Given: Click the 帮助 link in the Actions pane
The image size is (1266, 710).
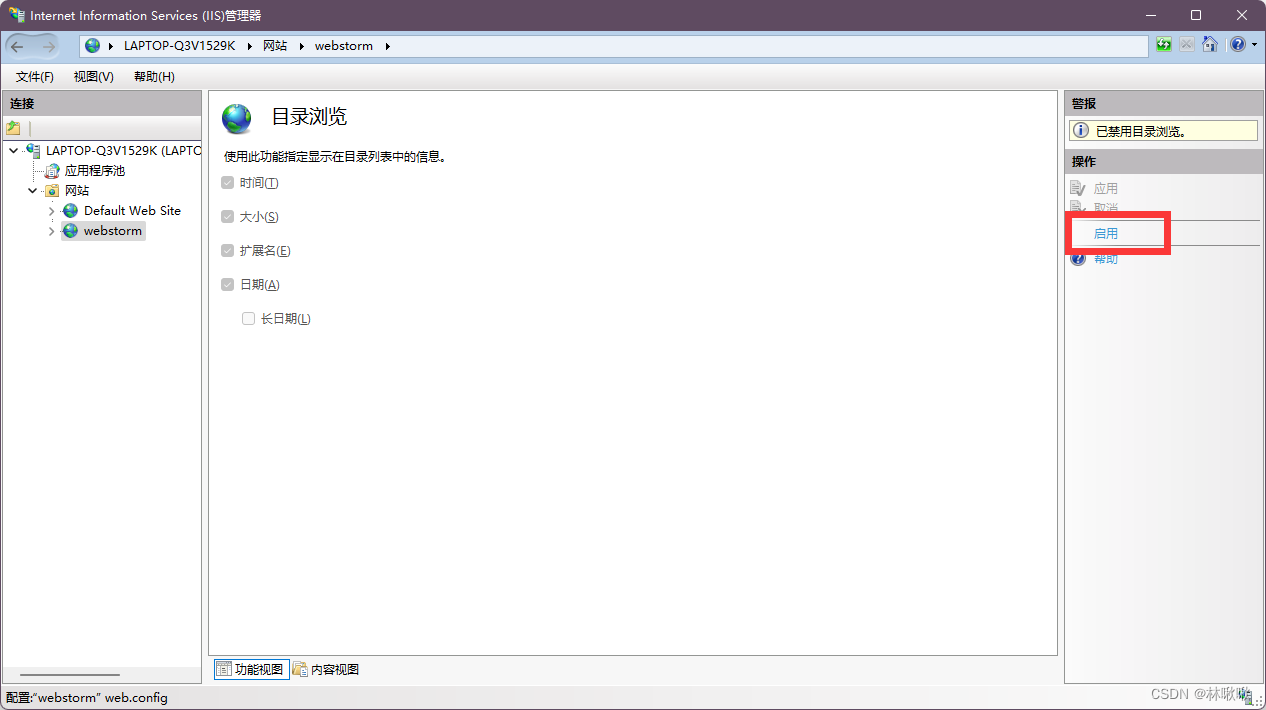Looking at the screenshot, I should 1105,258.
